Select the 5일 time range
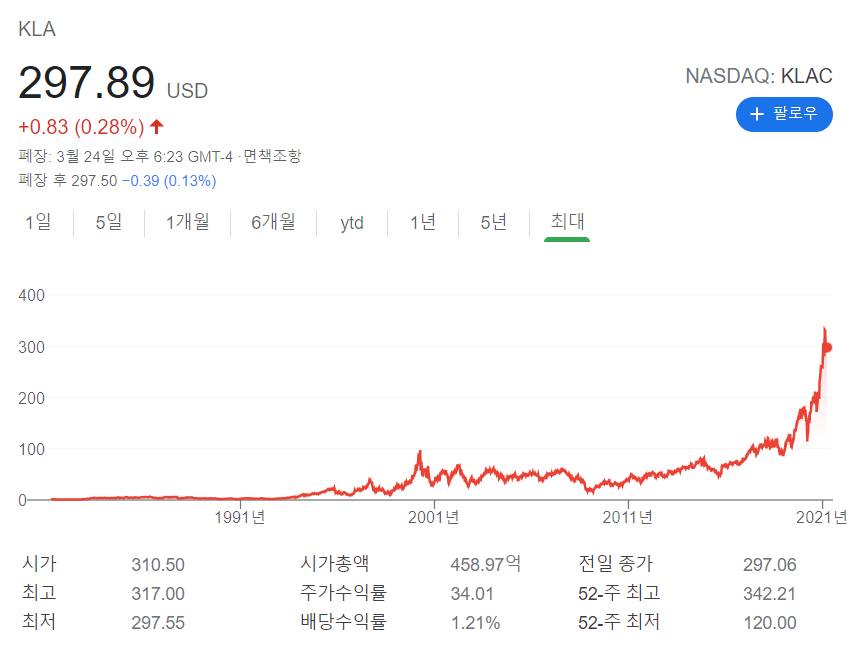The width and height of the screenshot is (862, 645). (x=110, y=223)
